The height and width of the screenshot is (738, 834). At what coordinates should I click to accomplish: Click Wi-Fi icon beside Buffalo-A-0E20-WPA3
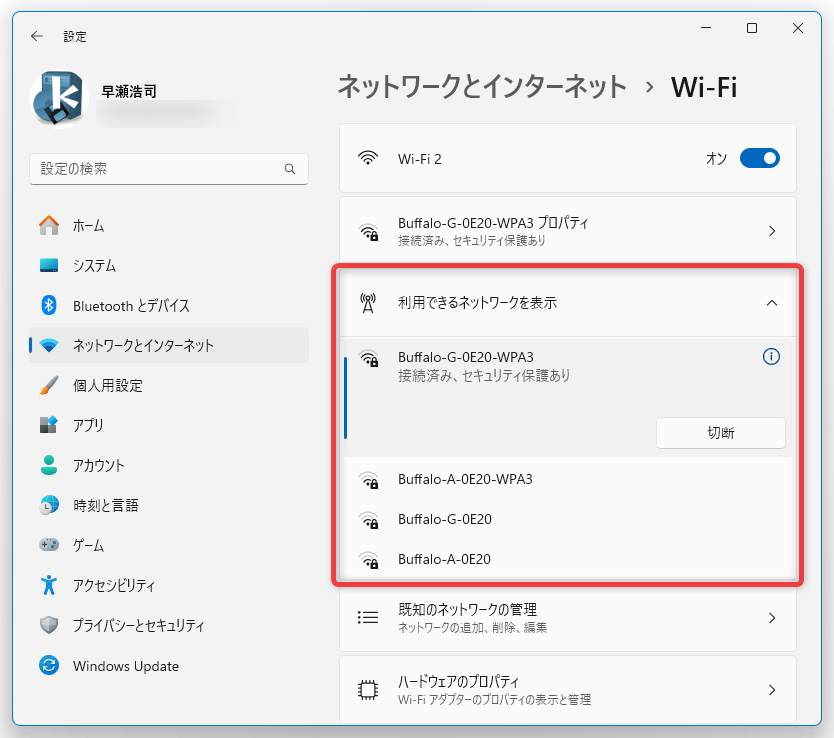369,481
